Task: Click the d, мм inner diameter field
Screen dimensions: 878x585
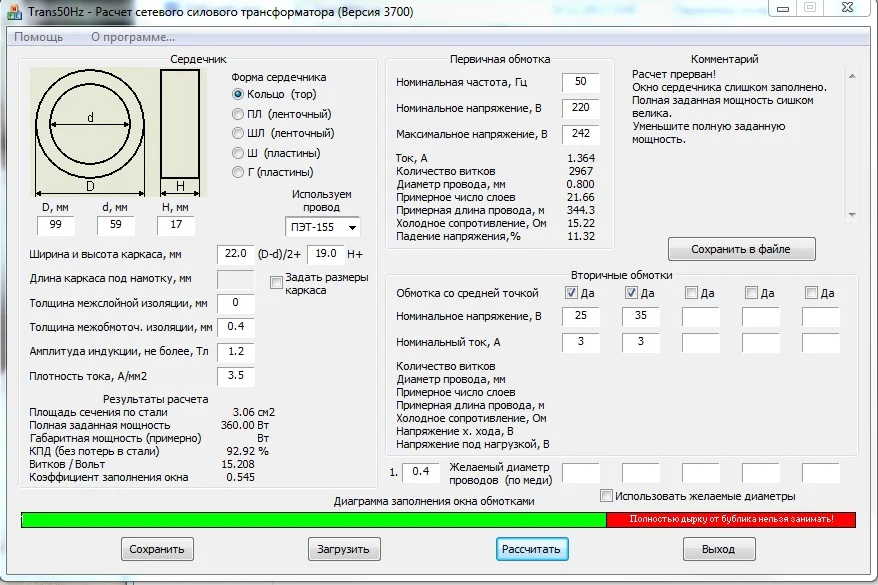Action: coord(115,225)
